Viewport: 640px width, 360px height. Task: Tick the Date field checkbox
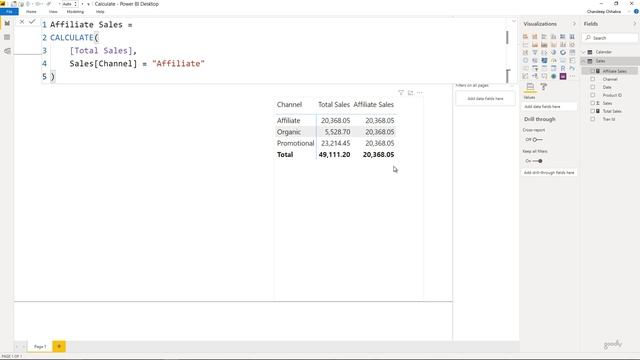tap(593, 87)
